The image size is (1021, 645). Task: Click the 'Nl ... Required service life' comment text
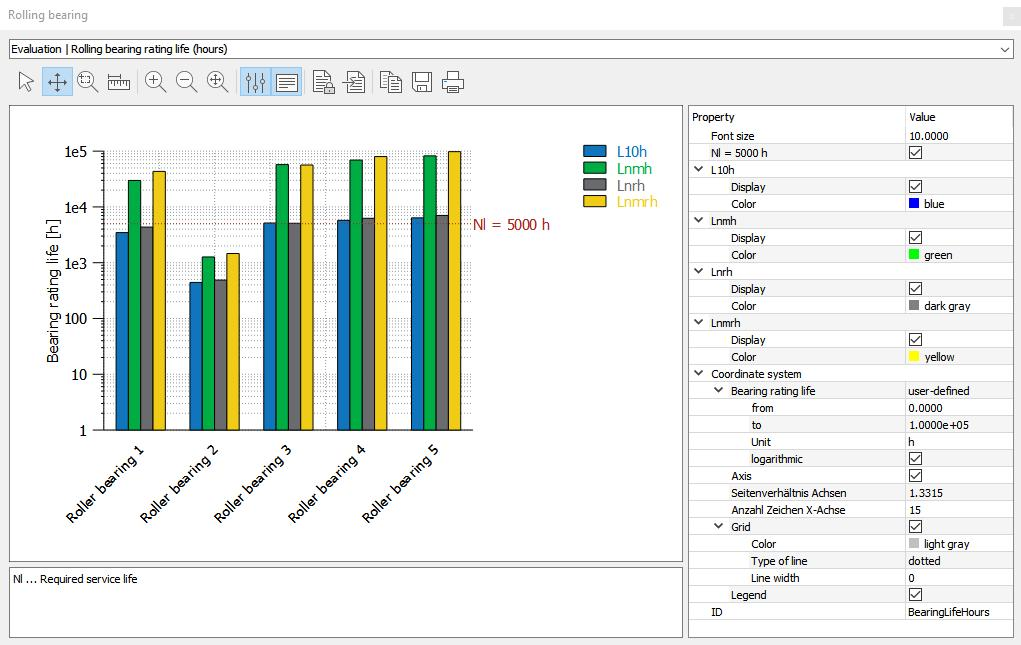[x=75, y=579]
